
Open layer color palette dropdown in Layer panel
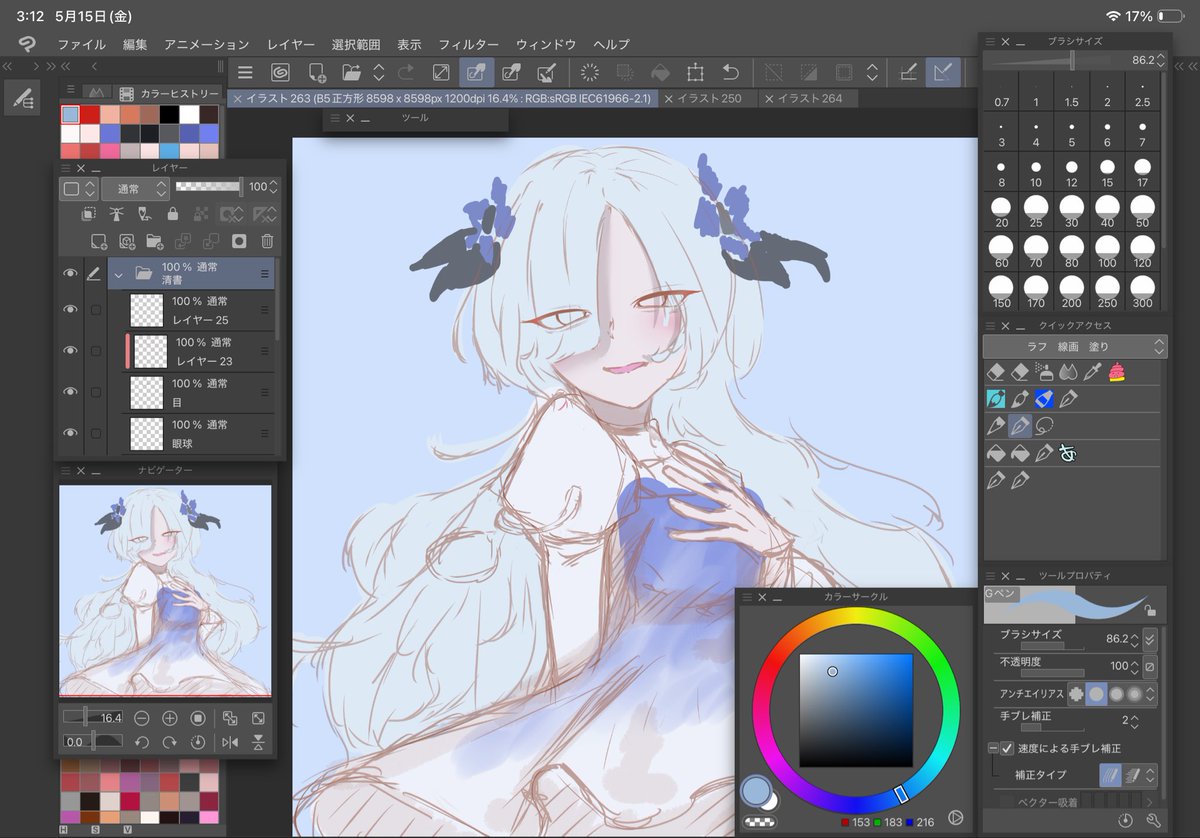[78, 188]
